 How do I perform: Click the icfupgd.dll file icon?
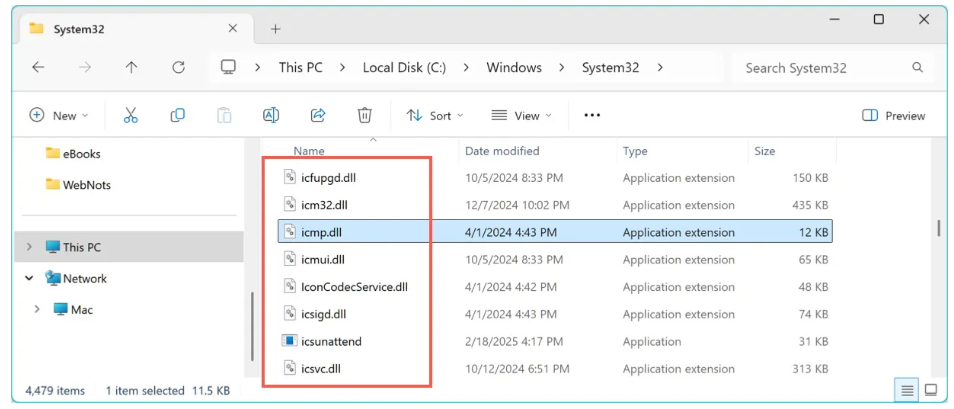click(x=289, y=178)
